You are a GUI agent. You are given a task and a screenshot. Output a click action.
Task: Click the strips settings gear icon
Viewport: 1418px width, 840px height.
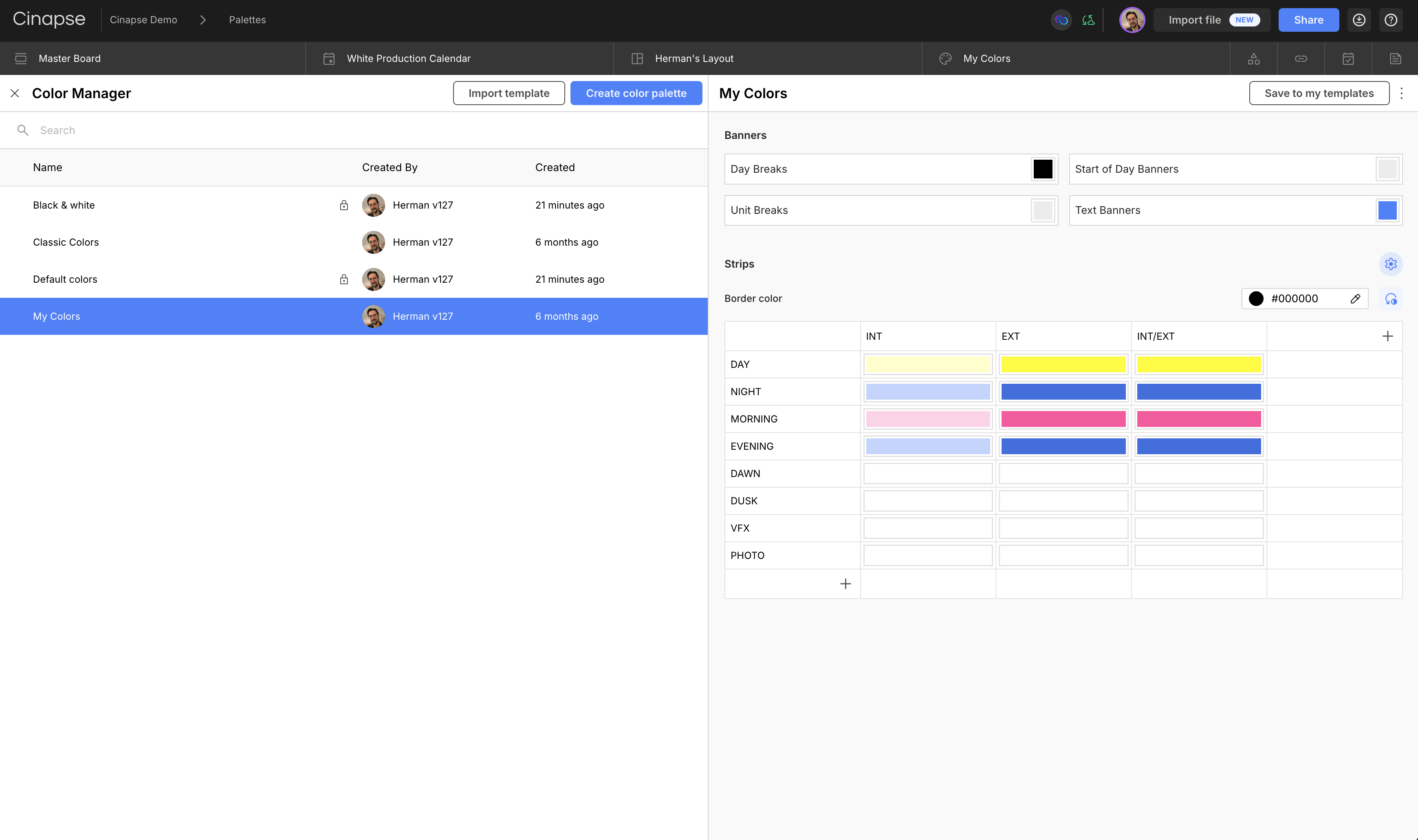(1390, 264)
